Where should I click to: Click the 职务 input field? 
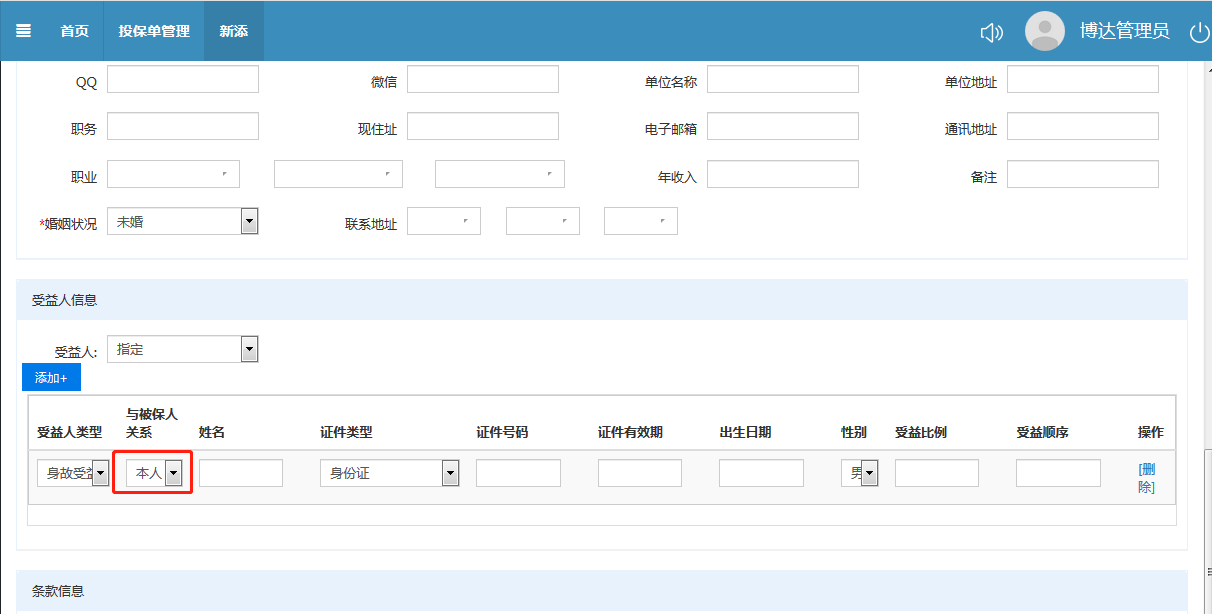point(183,126)
